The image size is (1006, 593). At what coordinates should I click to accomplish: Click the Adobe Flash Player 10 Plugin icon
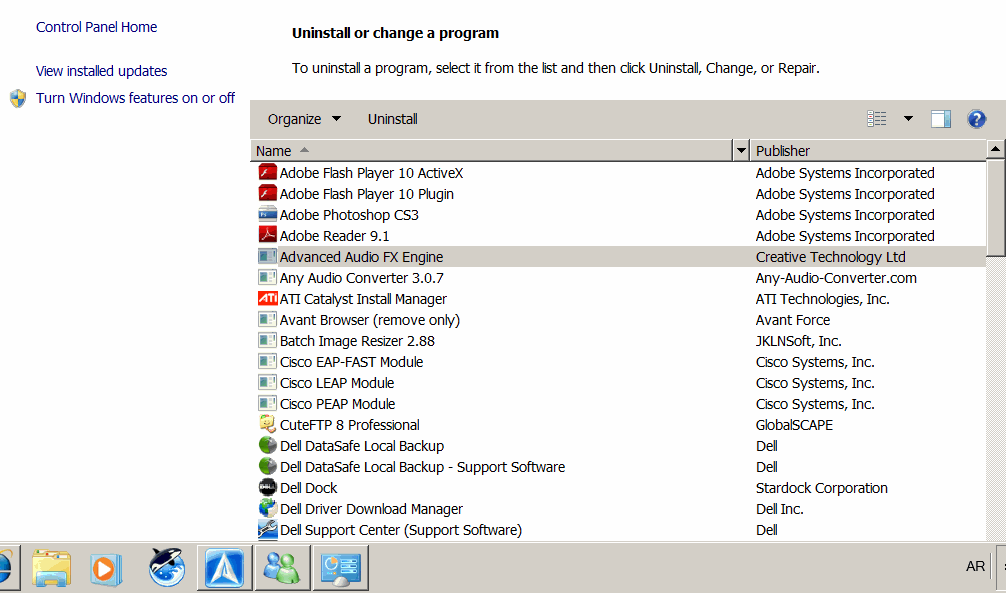pyautogui.click(x=268, y=194)
